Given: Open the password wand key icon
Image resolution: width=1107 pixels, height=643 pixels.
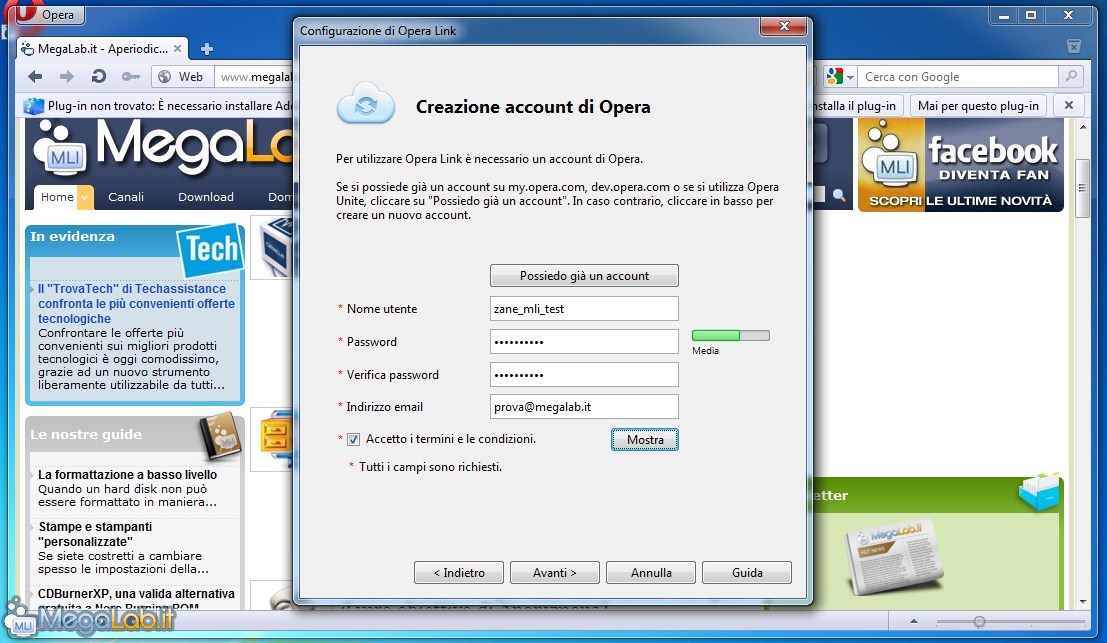Looking at the screenshot, I should [131, 76].
